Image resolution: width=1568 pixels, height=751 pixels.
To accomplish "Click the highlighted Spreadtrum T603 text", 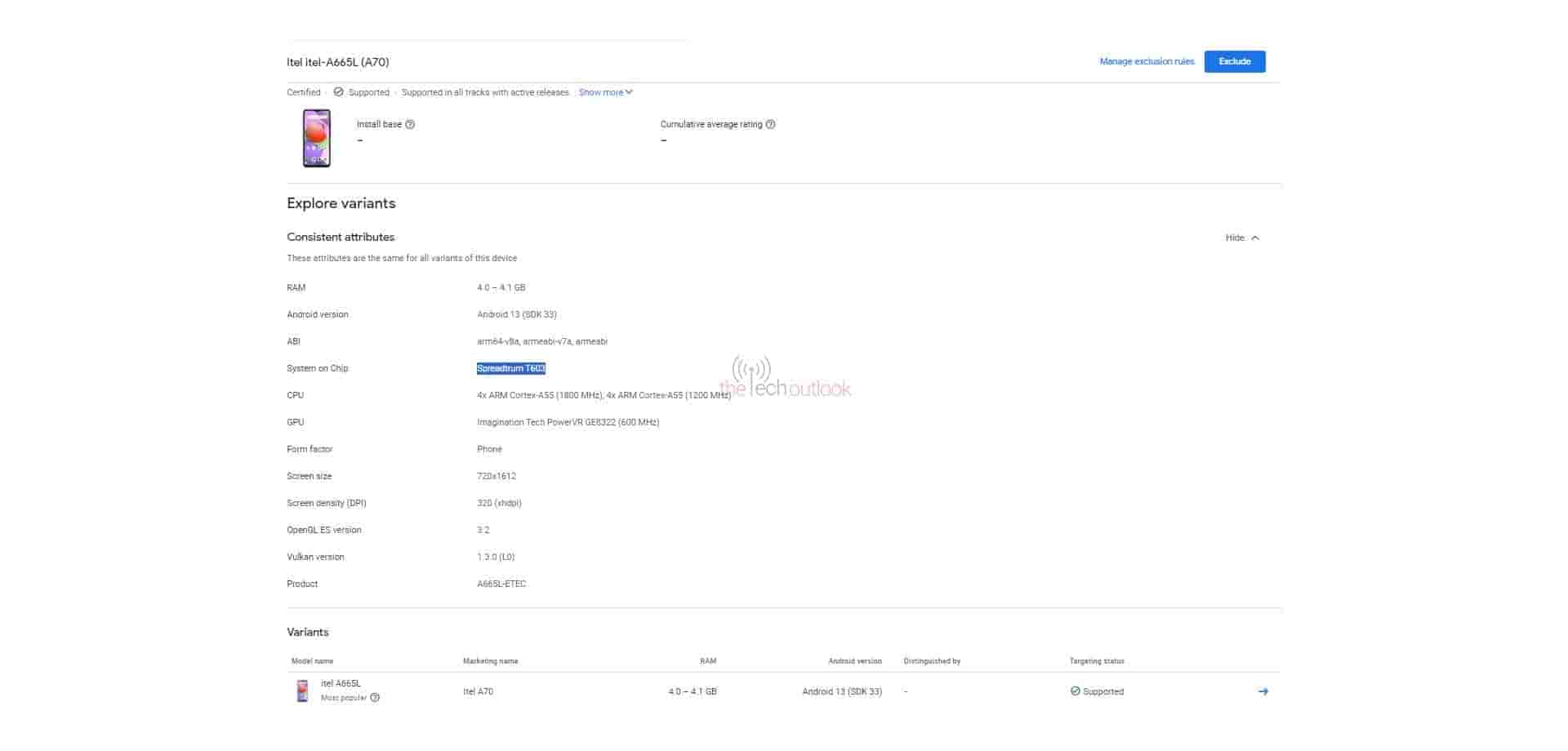I will coord(510,369).
